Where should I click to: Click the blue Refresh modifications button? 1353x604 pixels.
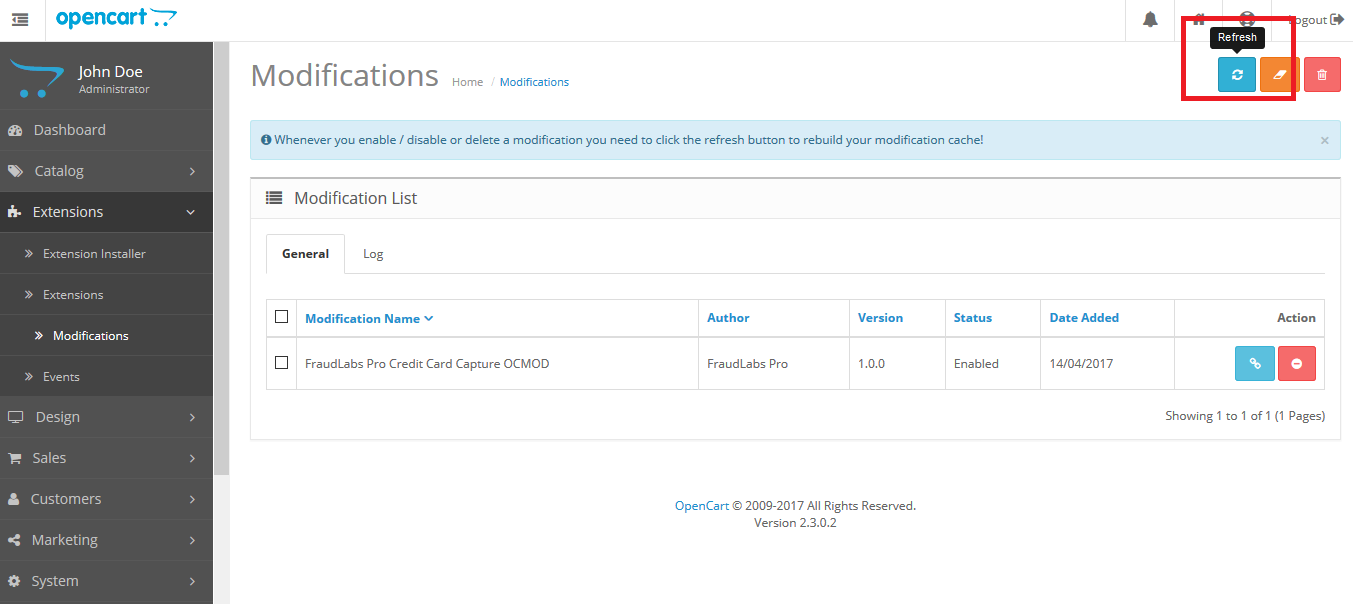click(x=1237, y=75)
